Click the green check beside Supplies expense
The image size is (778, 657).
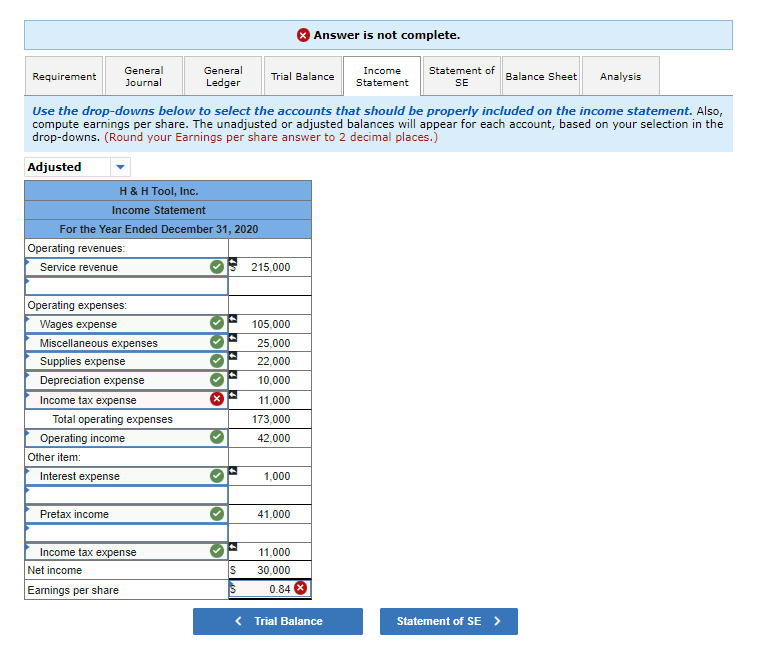[217, 361]
